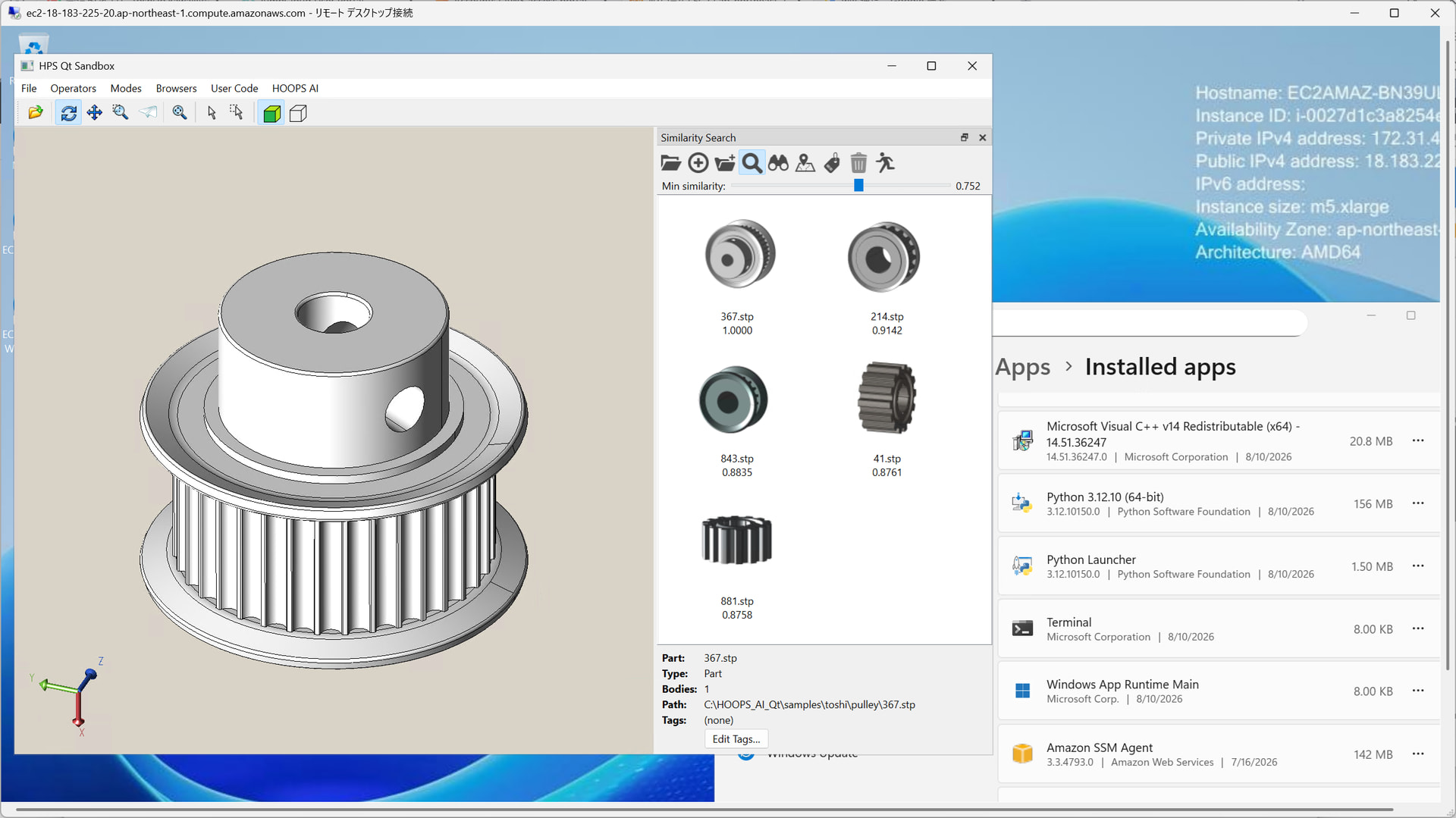Image resolution: width=1456 pixels, height=818 pixels.
Task: Toggle the wireframe cube render mode
Action: [x=298, y=113]
